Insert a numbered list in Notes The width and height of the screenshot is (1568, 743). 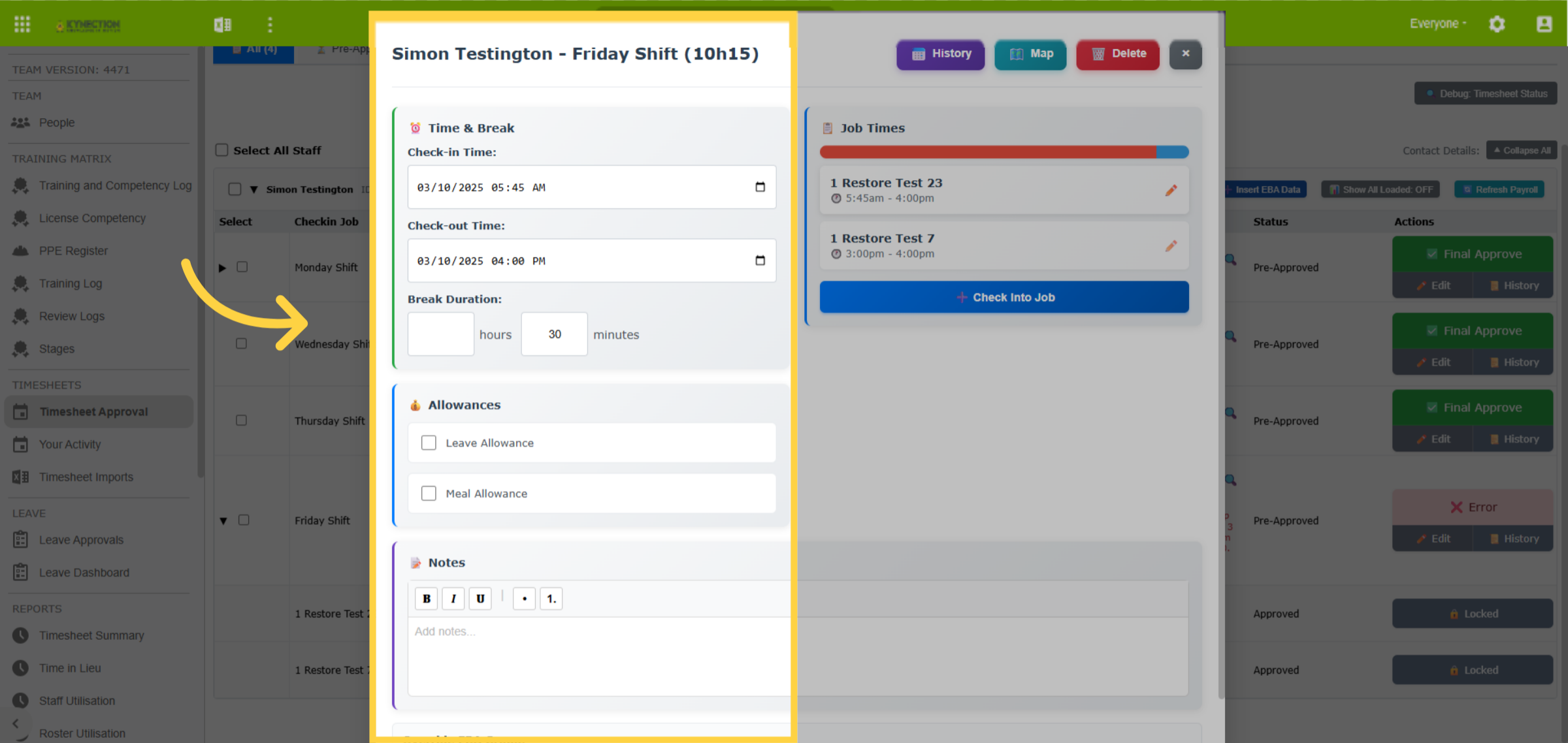pyautogui.click(x=551, y=598)
